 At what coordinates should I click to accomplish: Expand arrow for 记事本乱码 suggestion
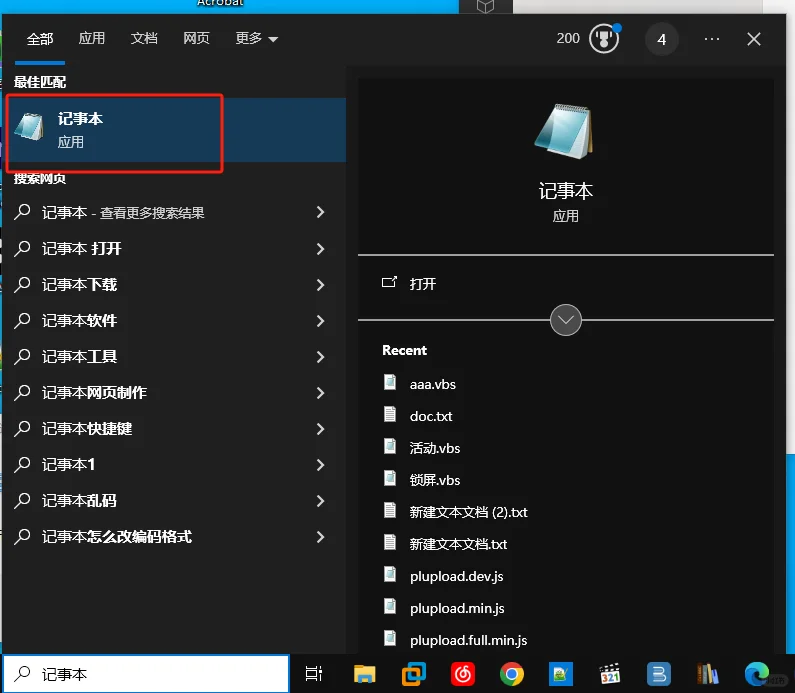coord(320,500)
